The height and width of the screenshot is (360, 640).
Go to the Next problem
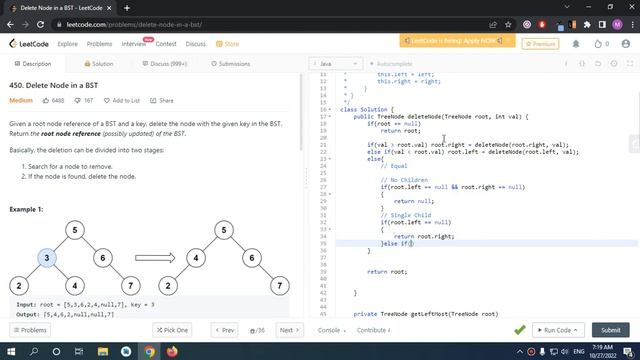tap(289, 330)
